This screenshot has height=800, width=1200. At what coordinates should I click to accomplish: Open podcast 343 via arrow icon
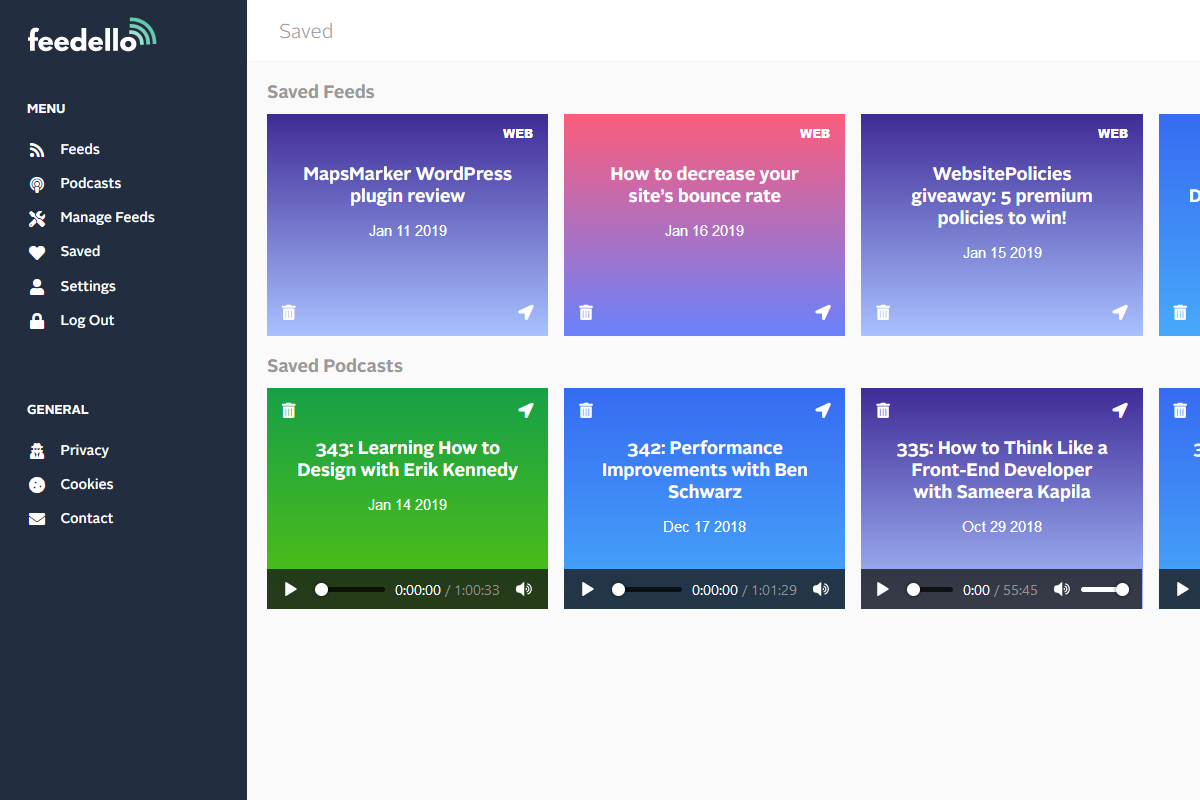click(526, 410)
